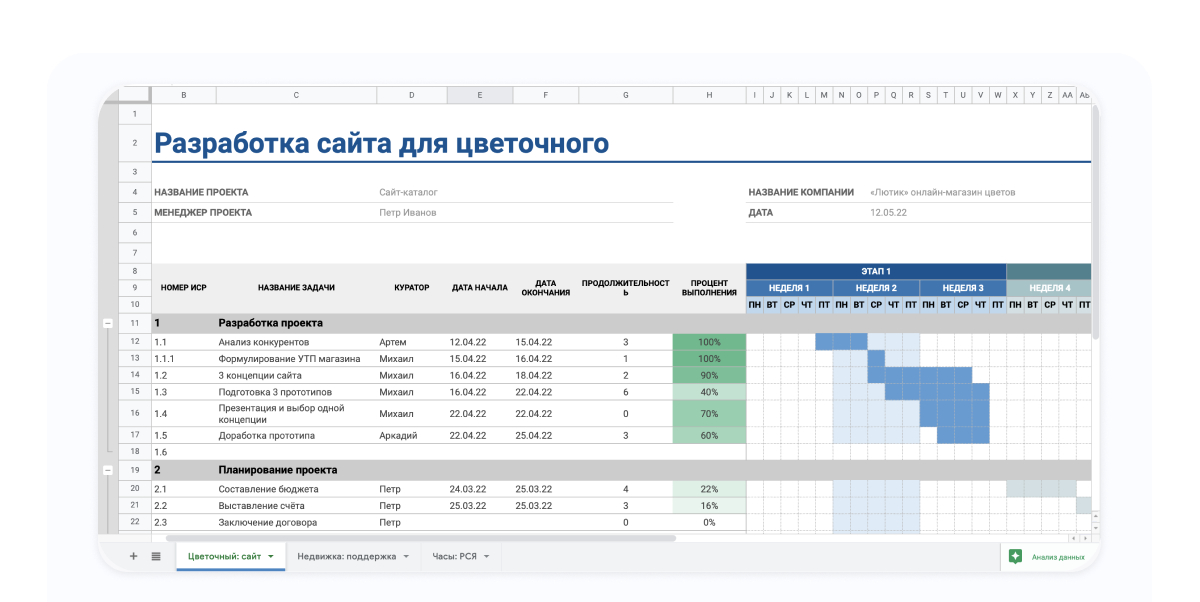Image resolution: width=1200 pixels, height=602 pixels.
Task: Select the Выставление счёта task cell
Action: pos(296,506)
